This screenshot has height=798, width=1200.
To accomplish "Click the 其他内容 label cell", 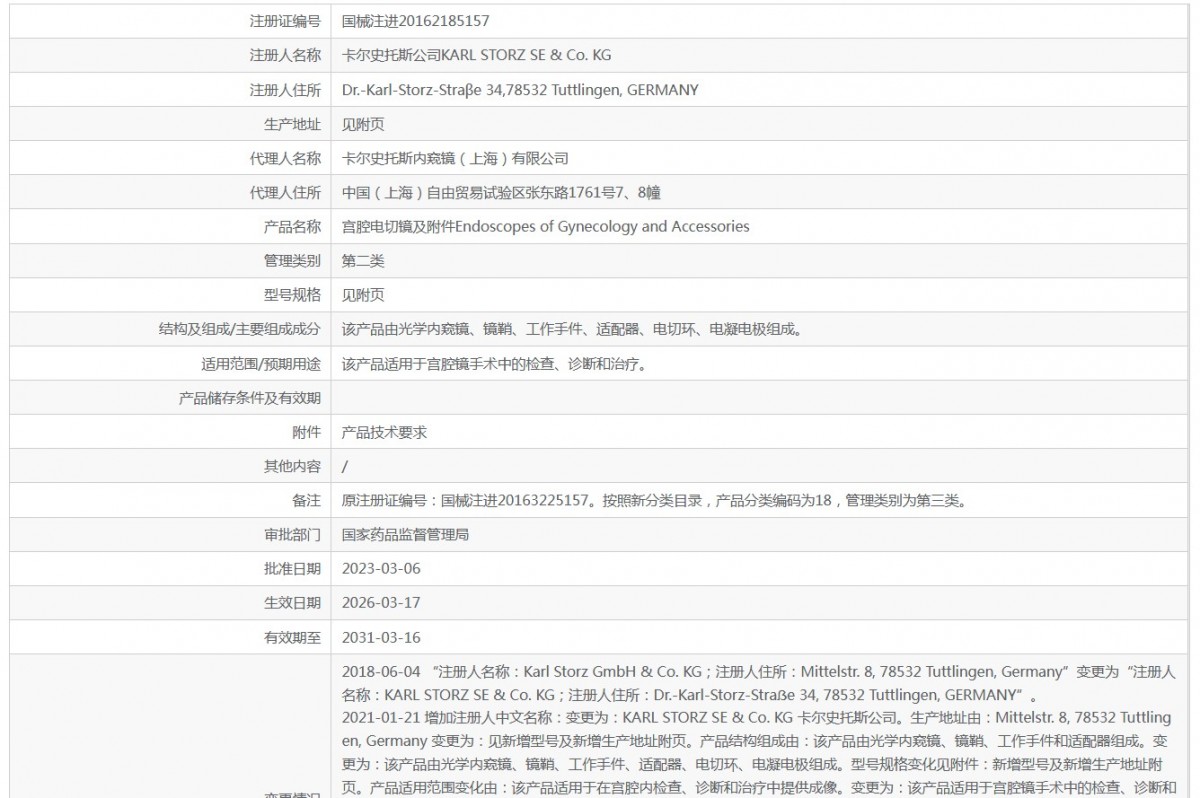I will pos(171,466).
